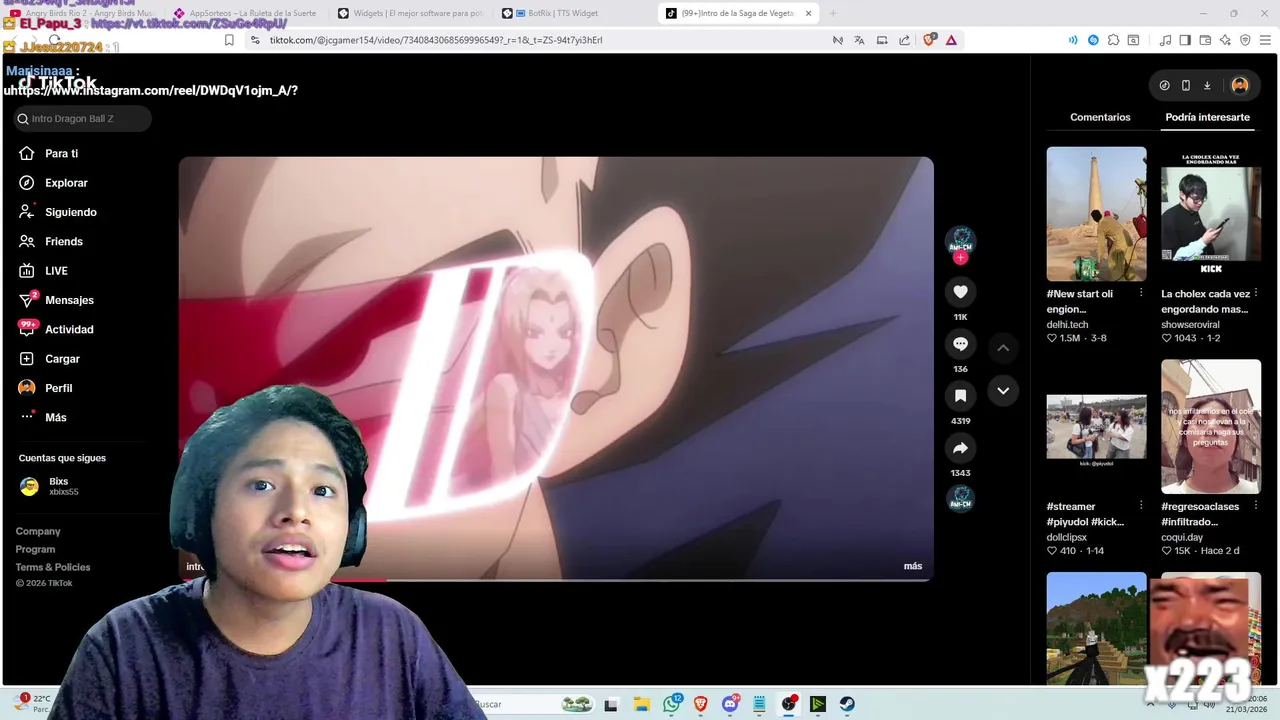Show hidden system tray icons chevron
1280x720 pixels.
(1150, 704)
